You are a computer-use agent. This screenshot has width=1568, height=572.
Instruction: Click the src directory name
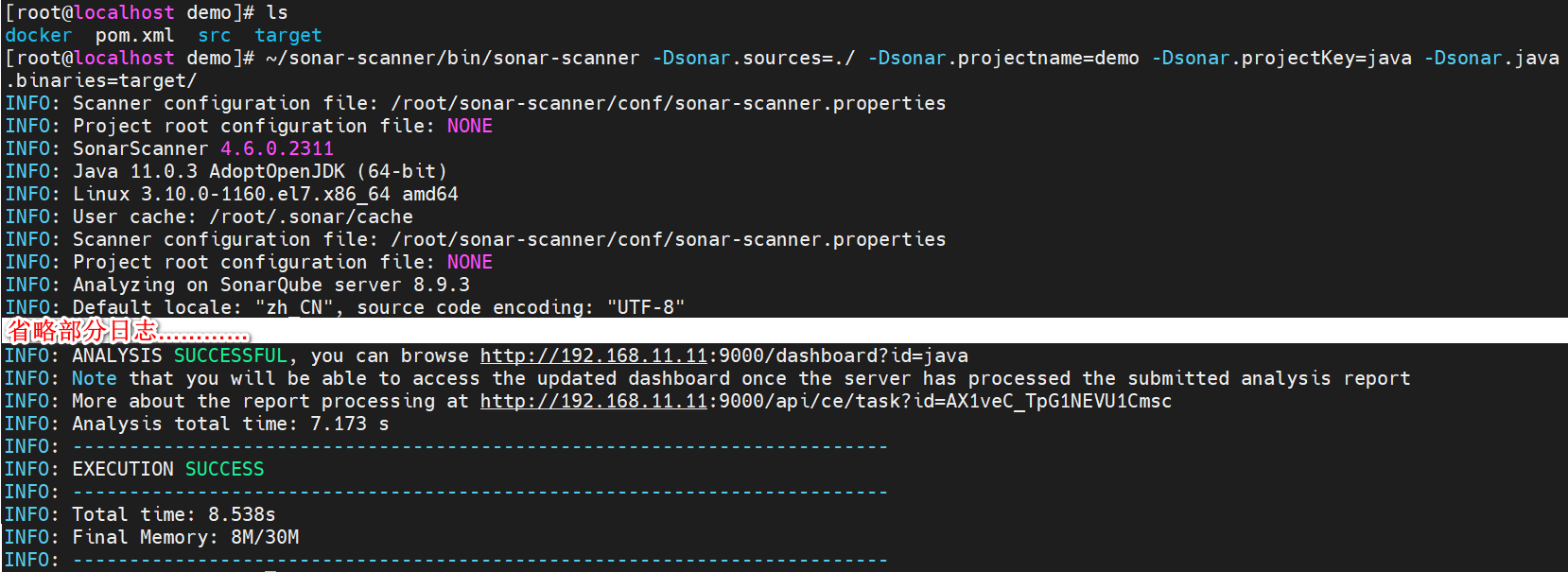pos(214,35)
